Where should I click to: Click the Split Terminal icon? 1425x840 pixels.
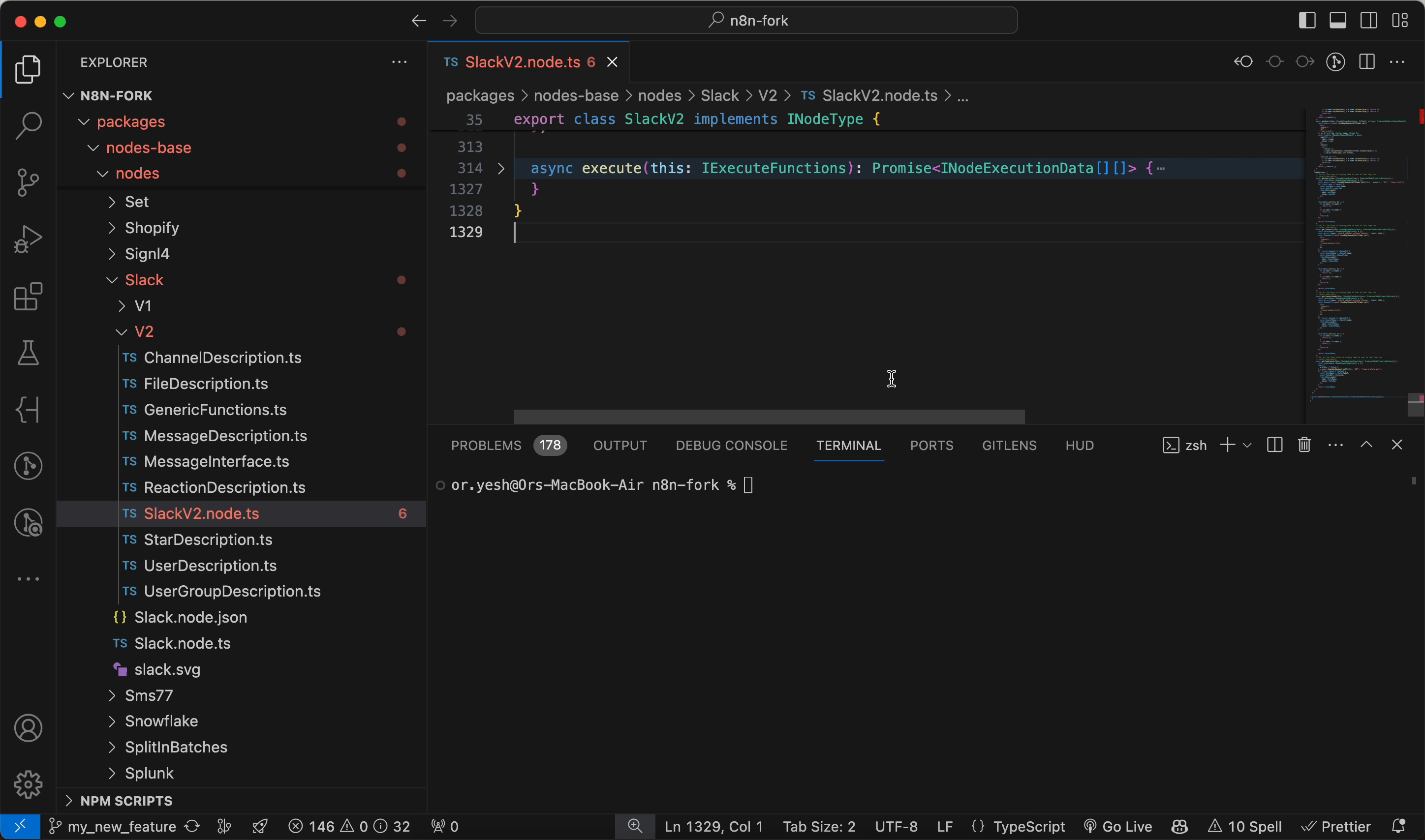click(x=1274, y=445)
